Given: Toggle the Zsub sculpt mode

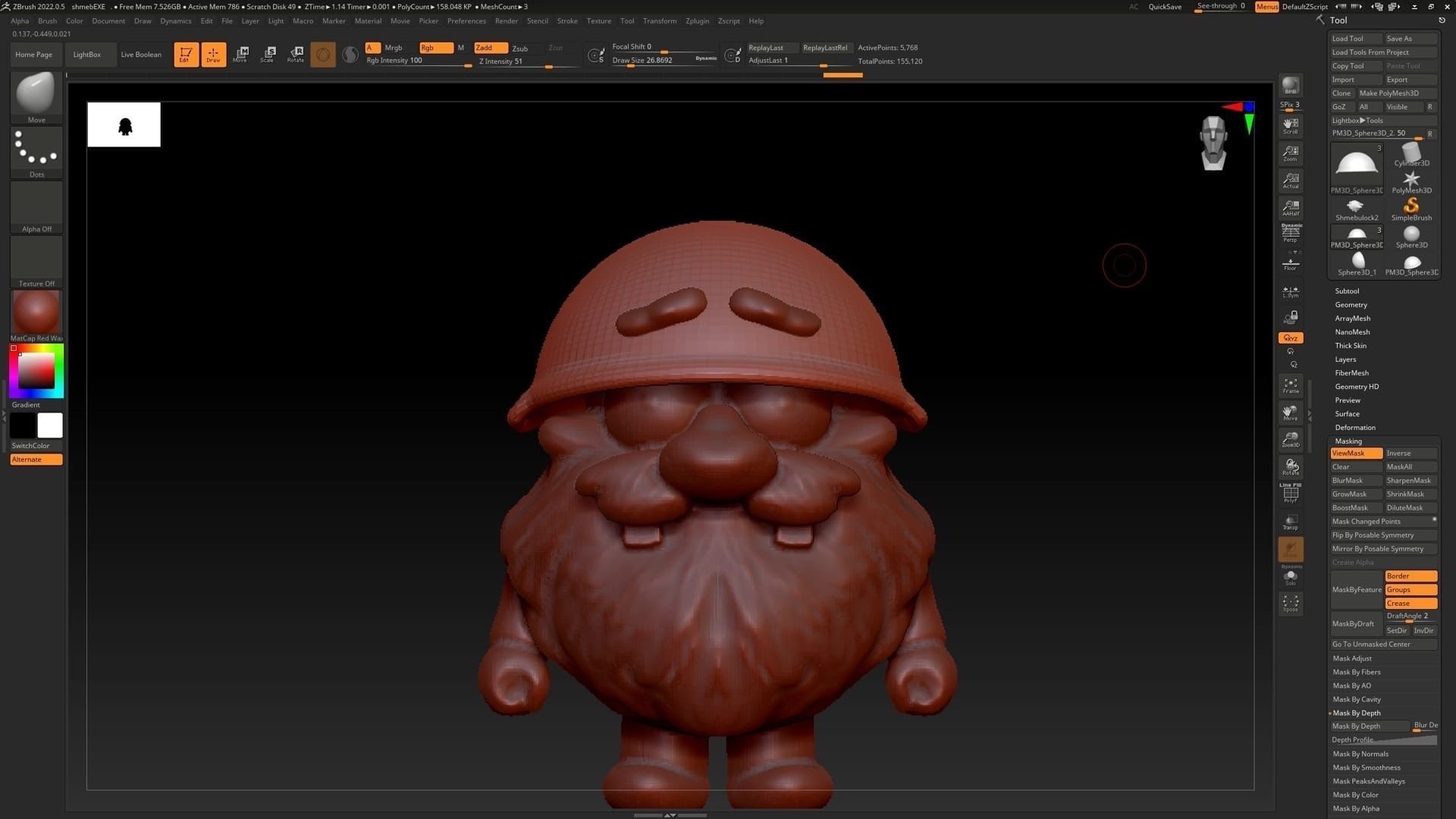Looking at the screenshot, I should pos(520,48).
